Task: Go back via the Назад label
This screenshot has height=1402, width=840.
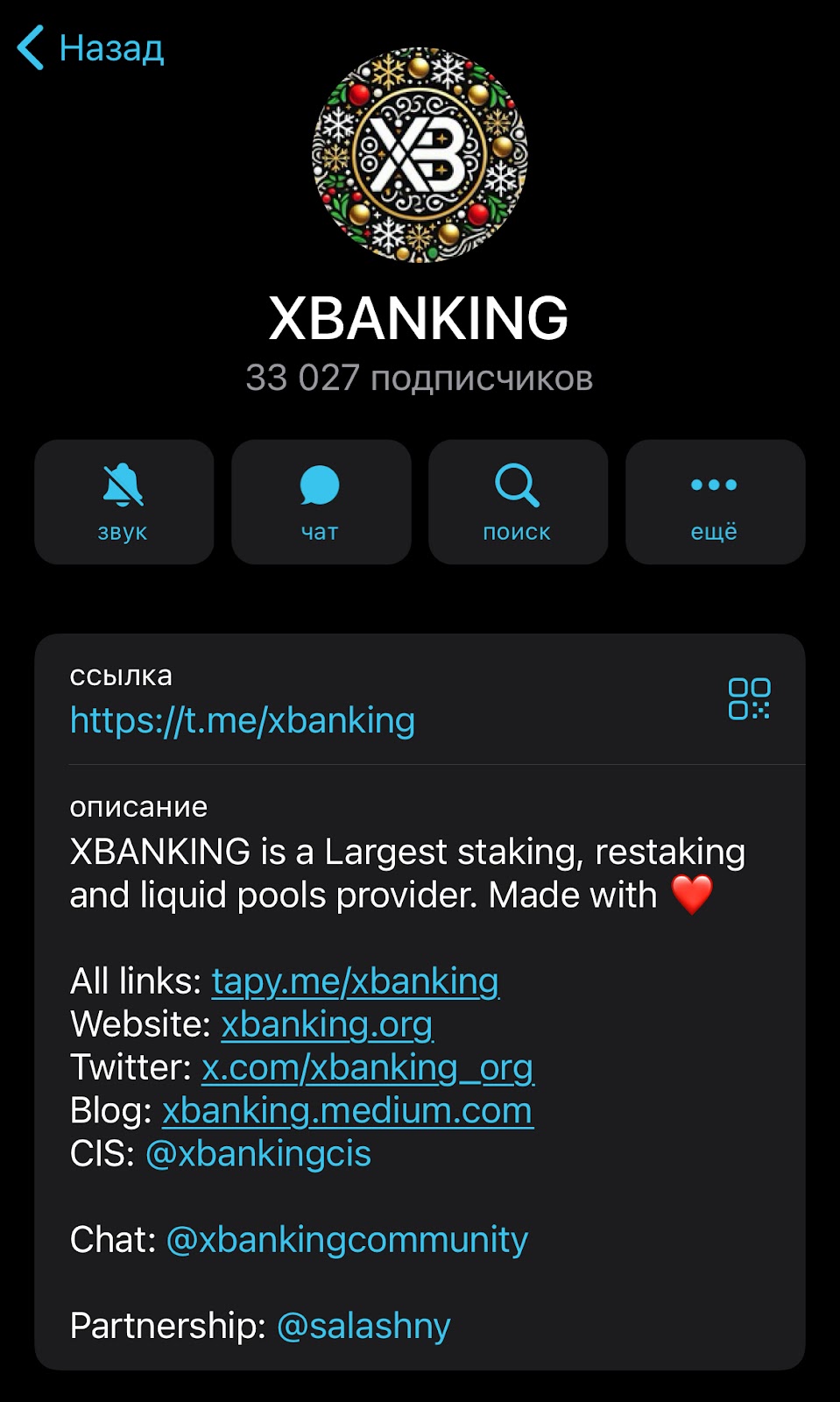Action: click(111, 48)
